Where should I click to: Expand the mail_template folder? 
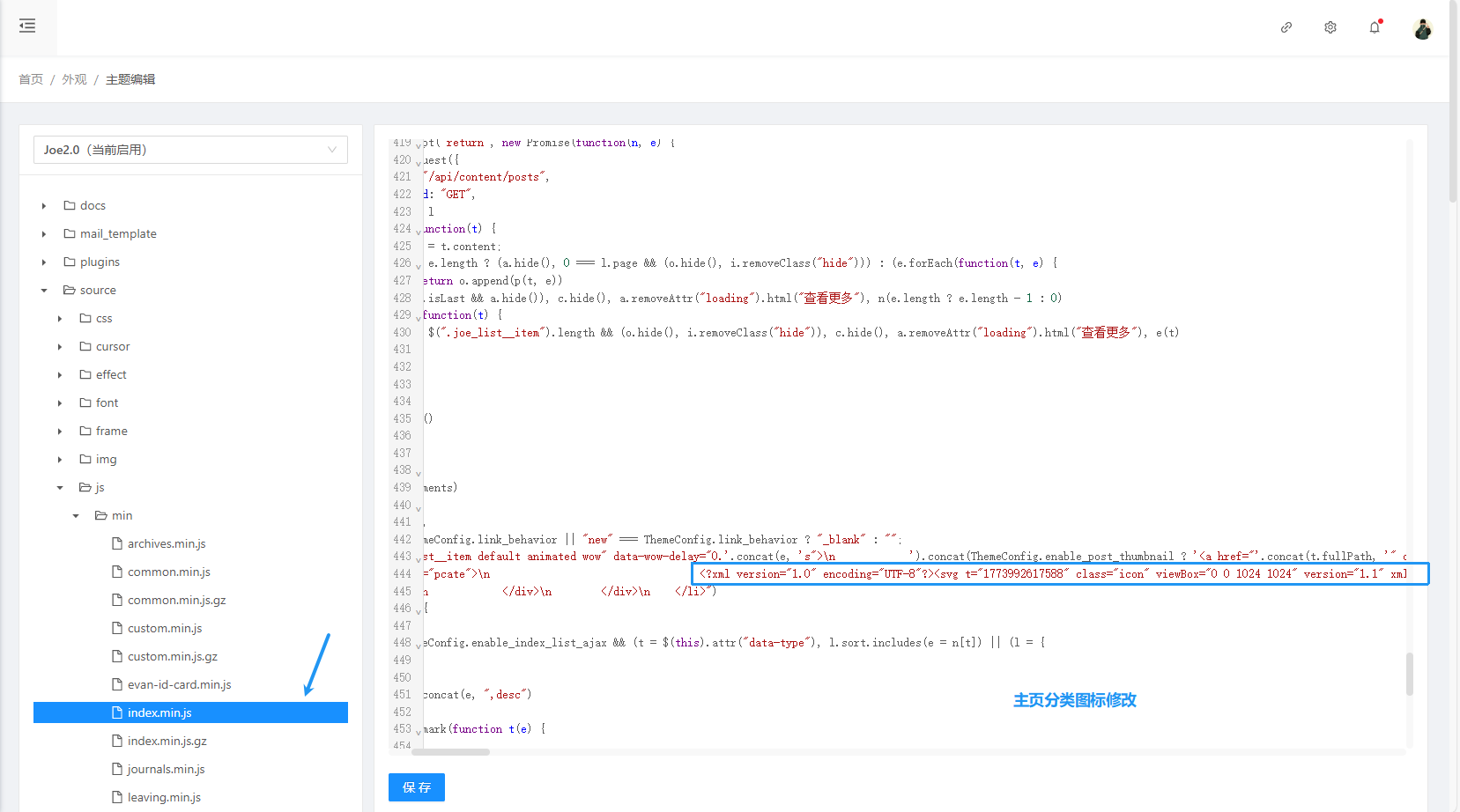point(44,234)
